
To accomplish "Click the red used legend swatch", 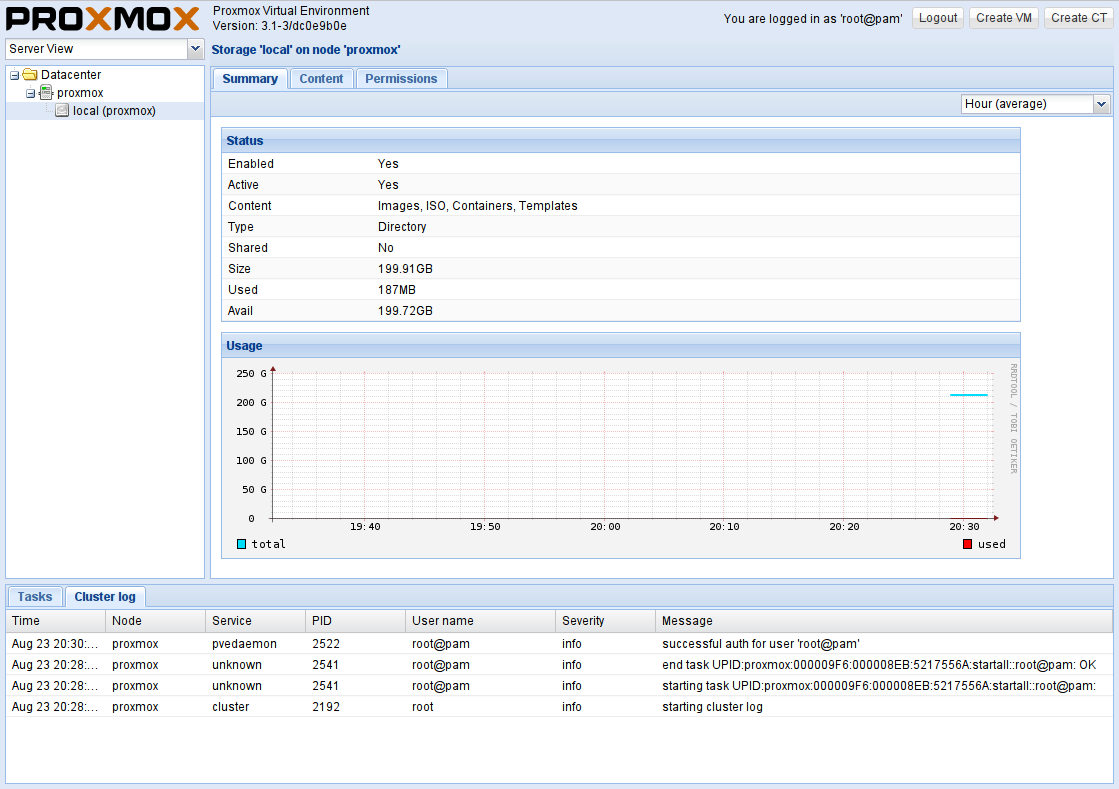I will (x=968, y=544).
